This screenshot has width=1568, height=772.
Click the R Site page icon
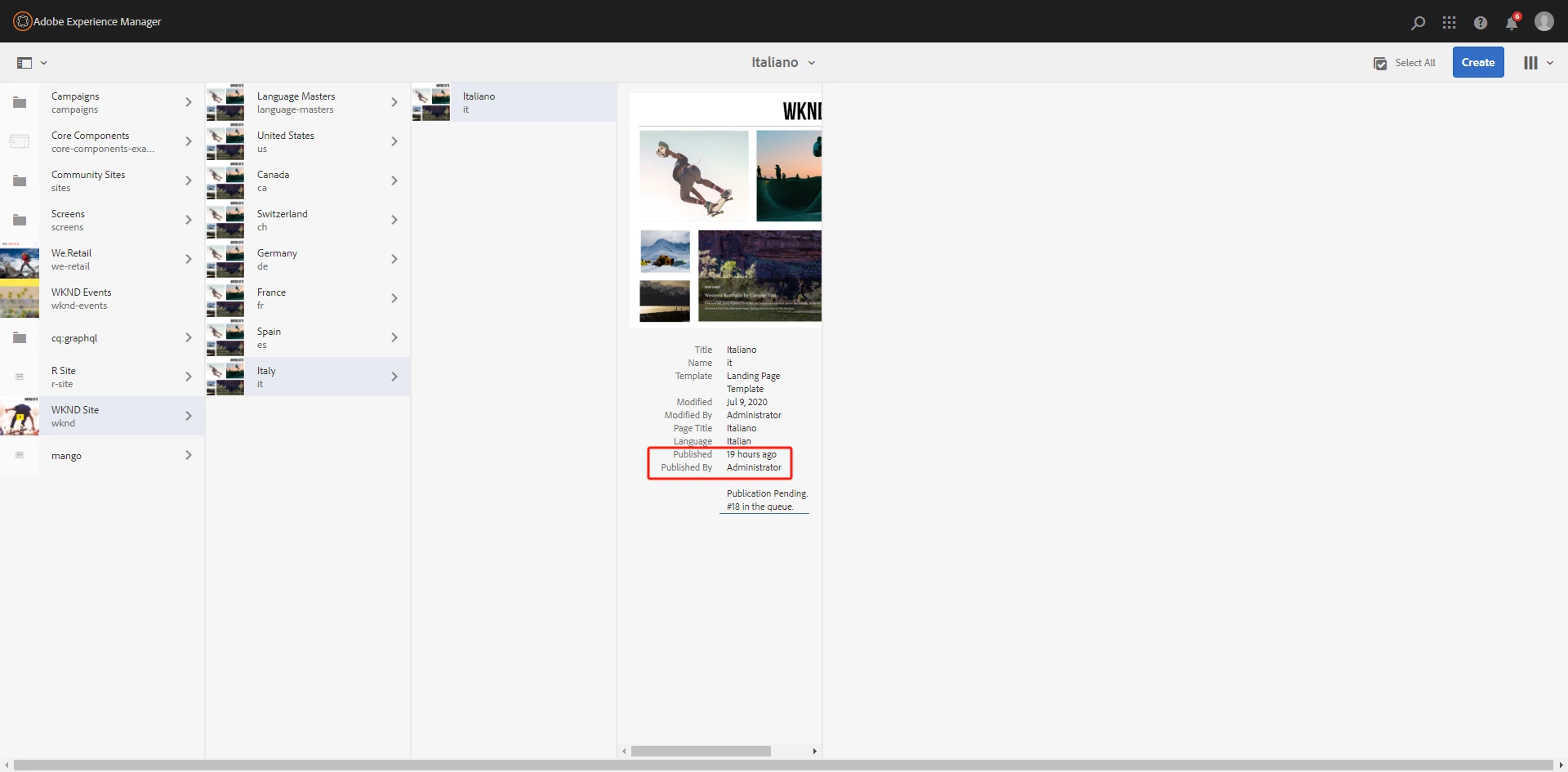click(20, 377)
